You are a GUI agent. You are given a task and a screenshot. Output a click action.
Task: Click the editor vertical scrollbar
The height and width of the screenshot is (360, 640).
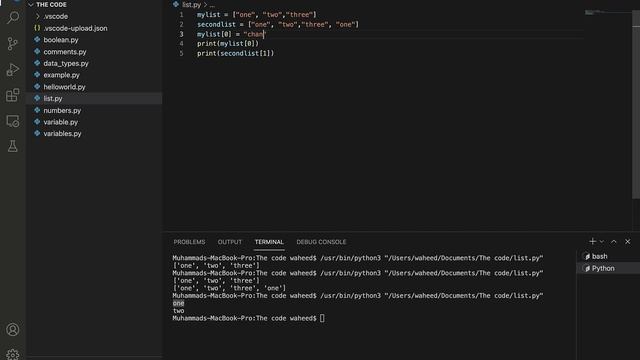[x=636, y=105]
